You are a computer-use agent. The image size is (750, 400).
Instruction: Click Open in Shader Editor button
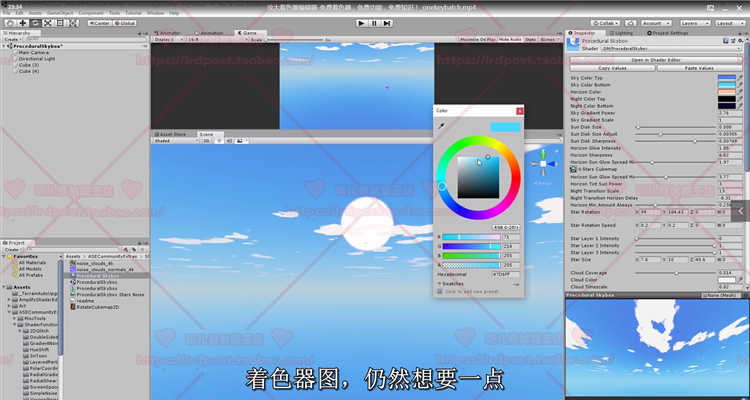coord(656,60)
